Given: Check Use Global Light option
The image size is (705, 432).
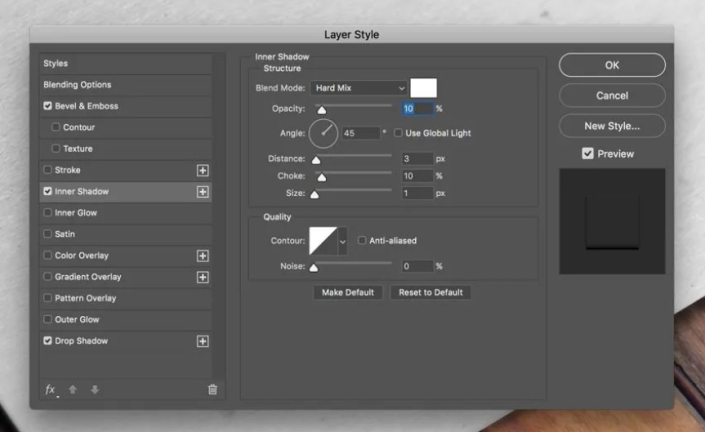Looking at the screenshot, I should coord(398,133).
